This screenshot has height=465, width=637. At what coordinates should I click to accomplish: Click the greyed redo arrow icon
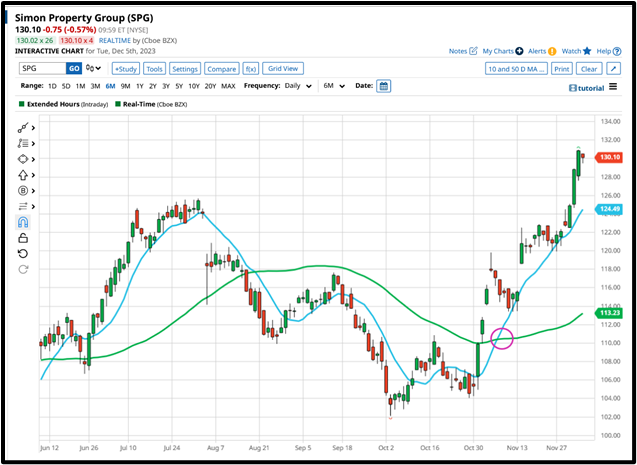point(23,269)
